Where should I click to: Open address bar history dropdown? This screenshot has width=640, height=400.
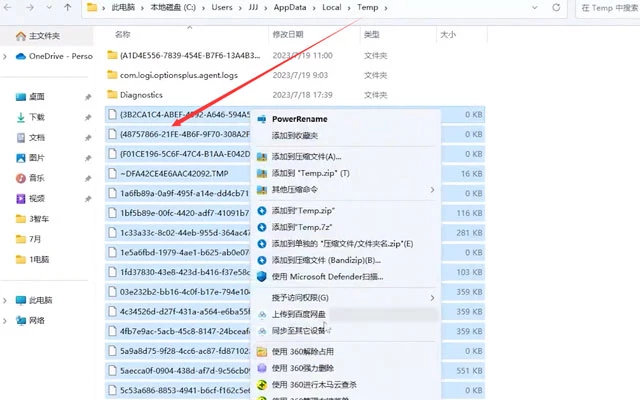pyautogui.click(x=534, y=8)
